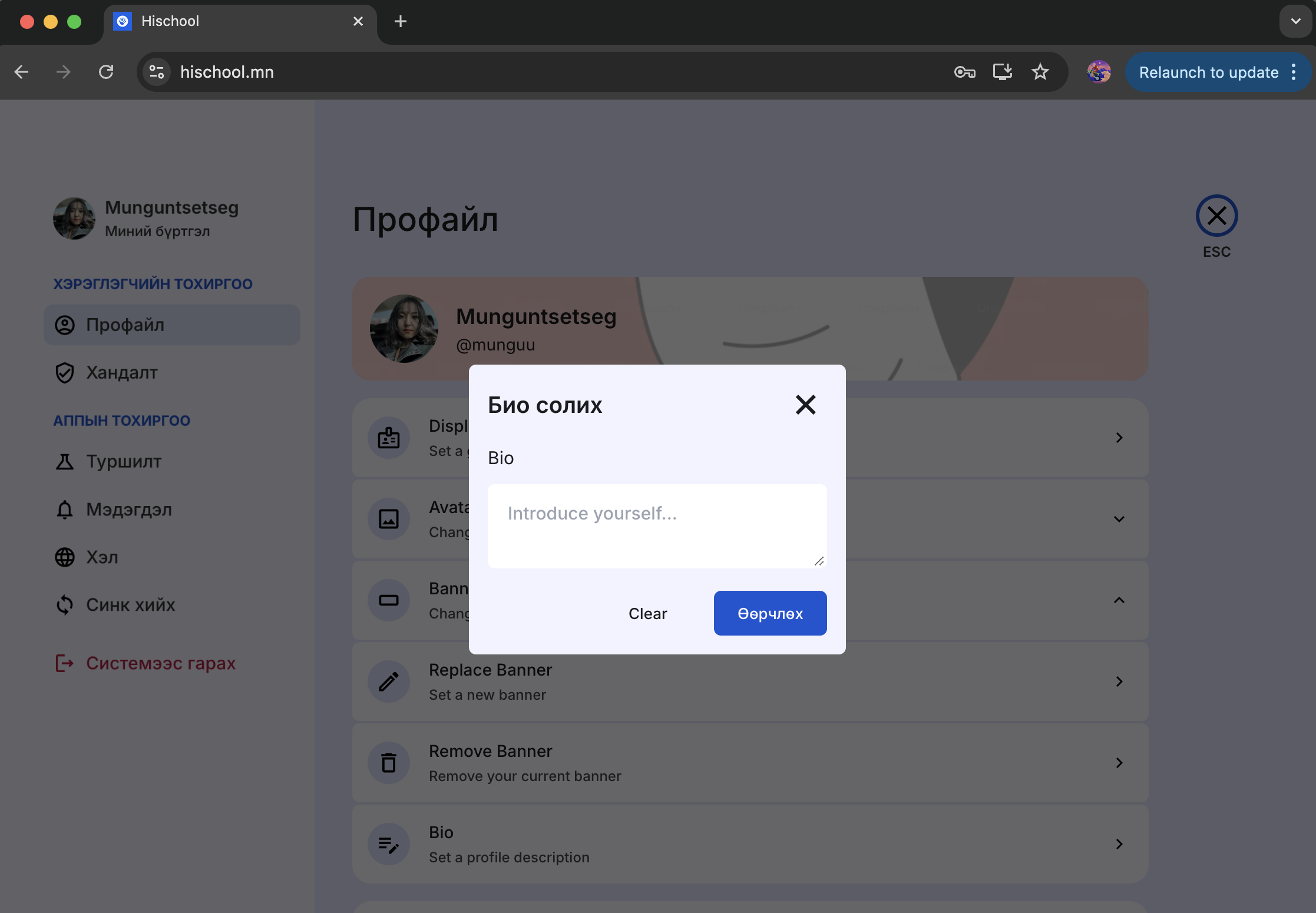Click the Хэл globe icon

(x=65, y=557)
